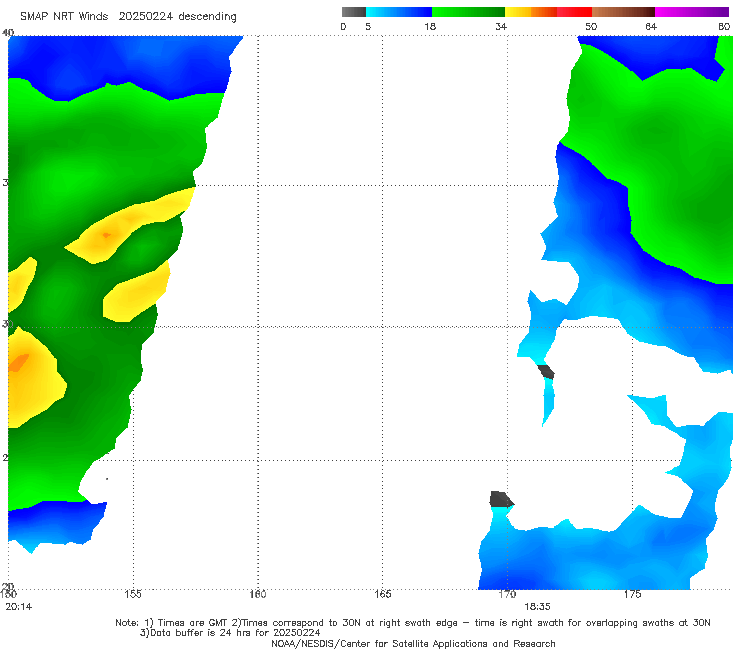This screenshot has width=740, height=650.
Task: Click the yellow-to-red 34-50 color bar segment
Action: click(548, 12)
